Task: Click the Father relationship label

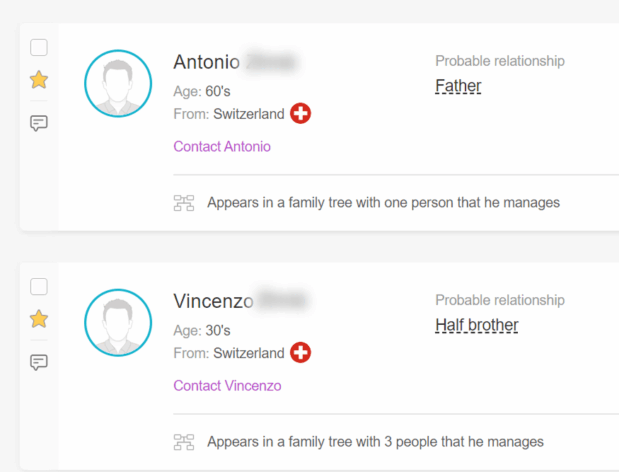Action: (458, 86)
